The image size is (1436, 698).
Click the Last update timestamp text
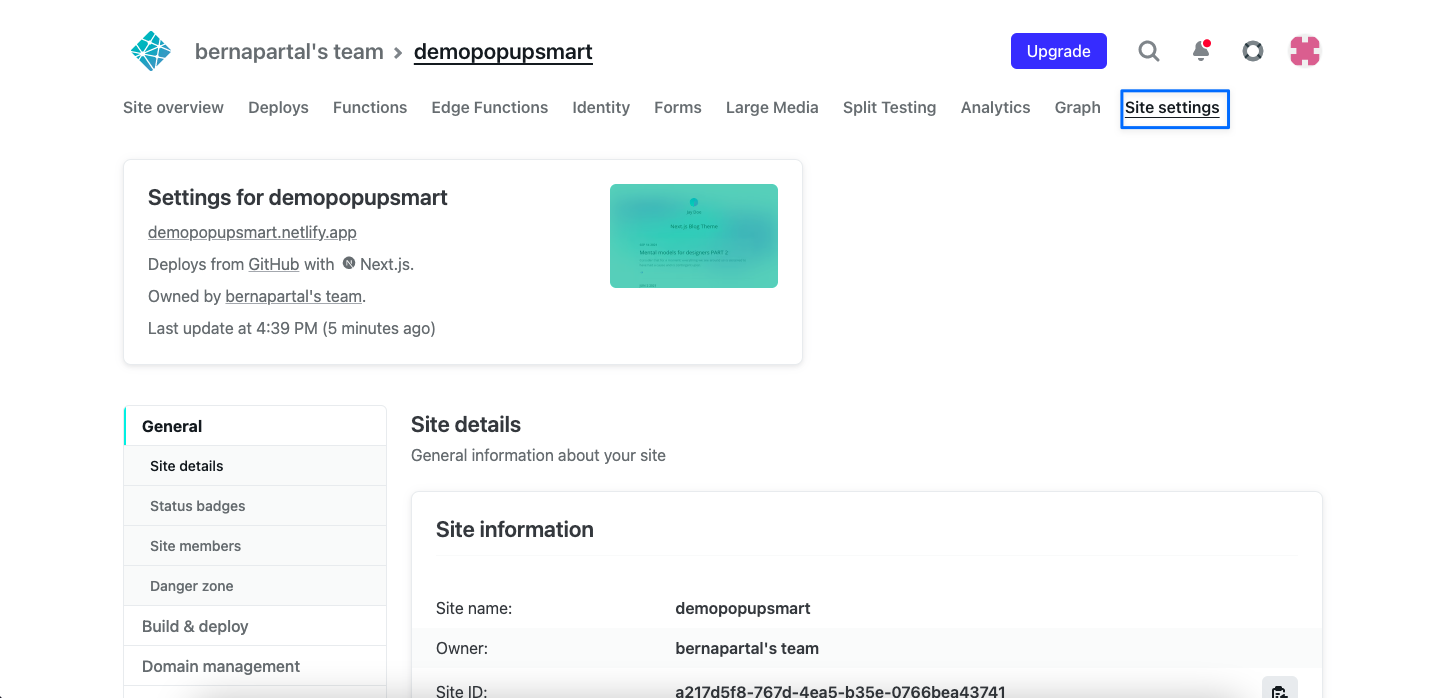pos(292,328)
